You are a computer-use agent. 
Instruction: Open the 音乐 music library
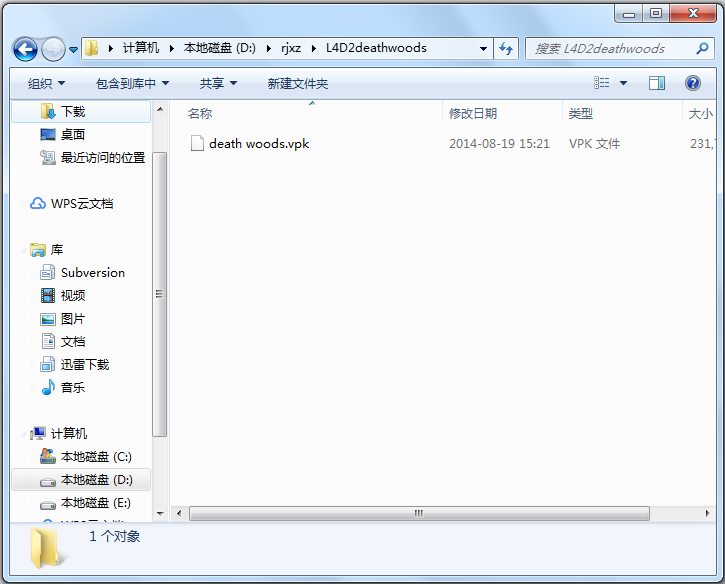click(72, 388)
